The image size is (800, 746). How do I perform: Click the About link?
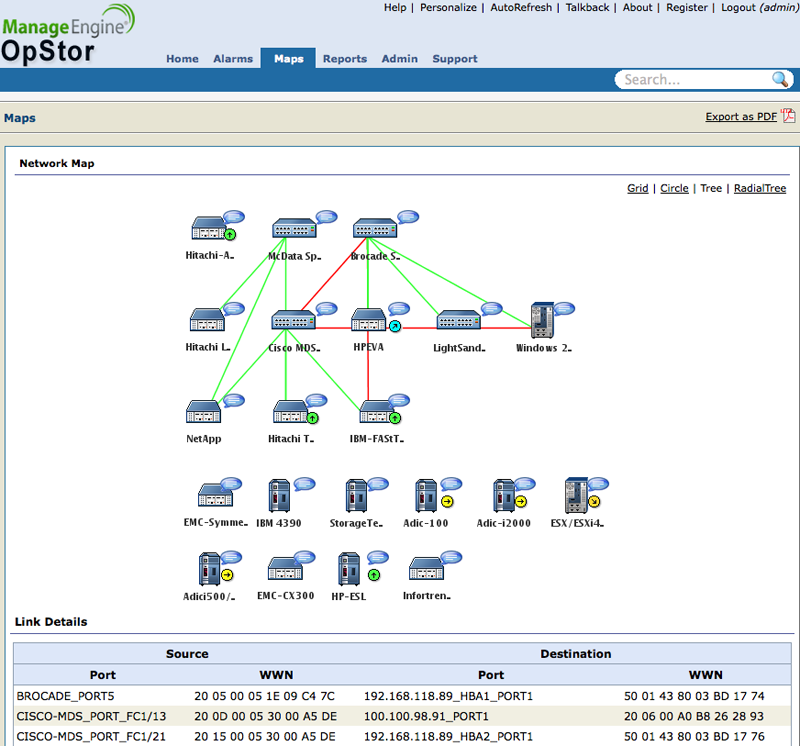(637, 8)
